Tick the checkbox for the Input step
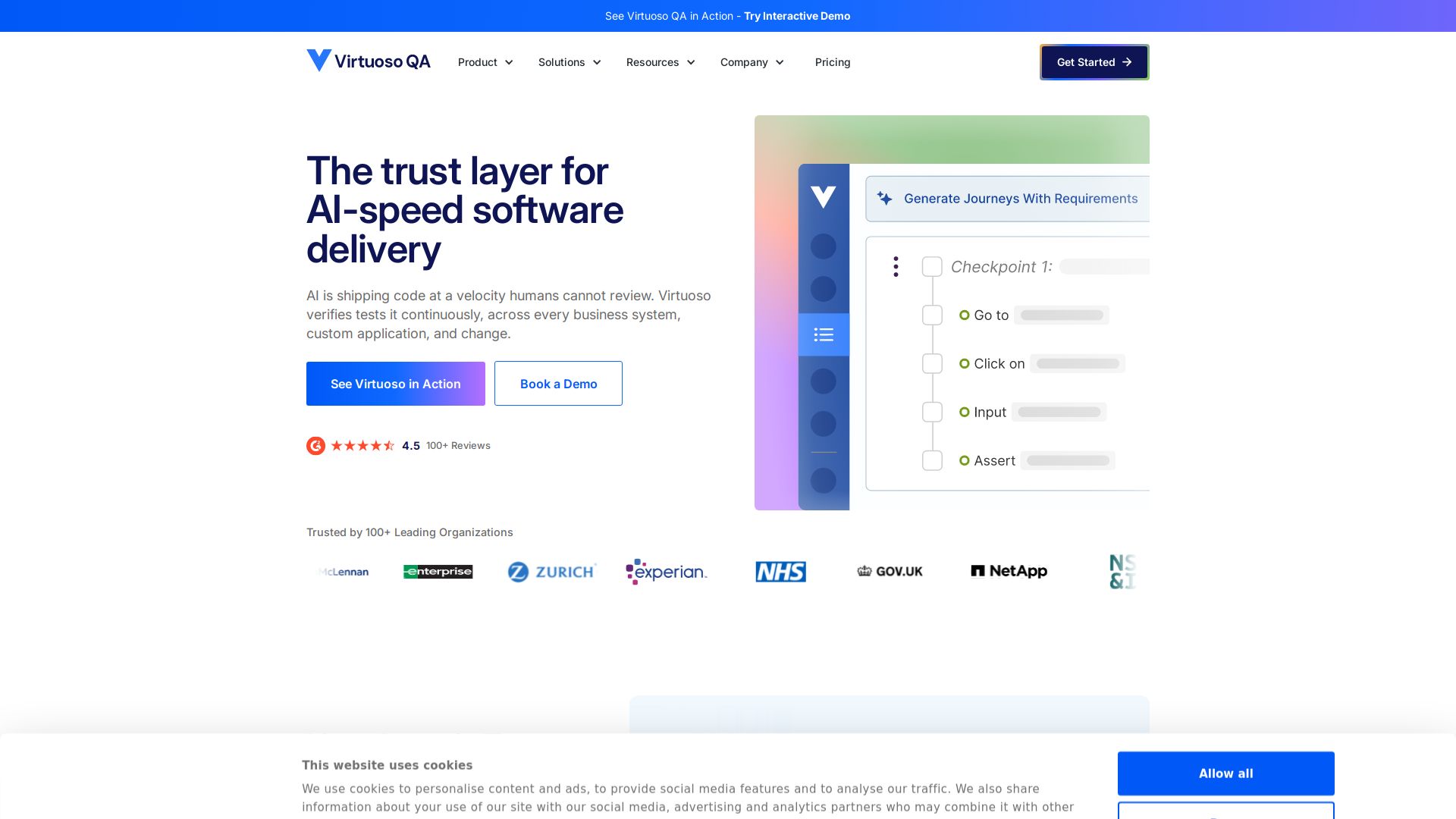 coord(932,413)
